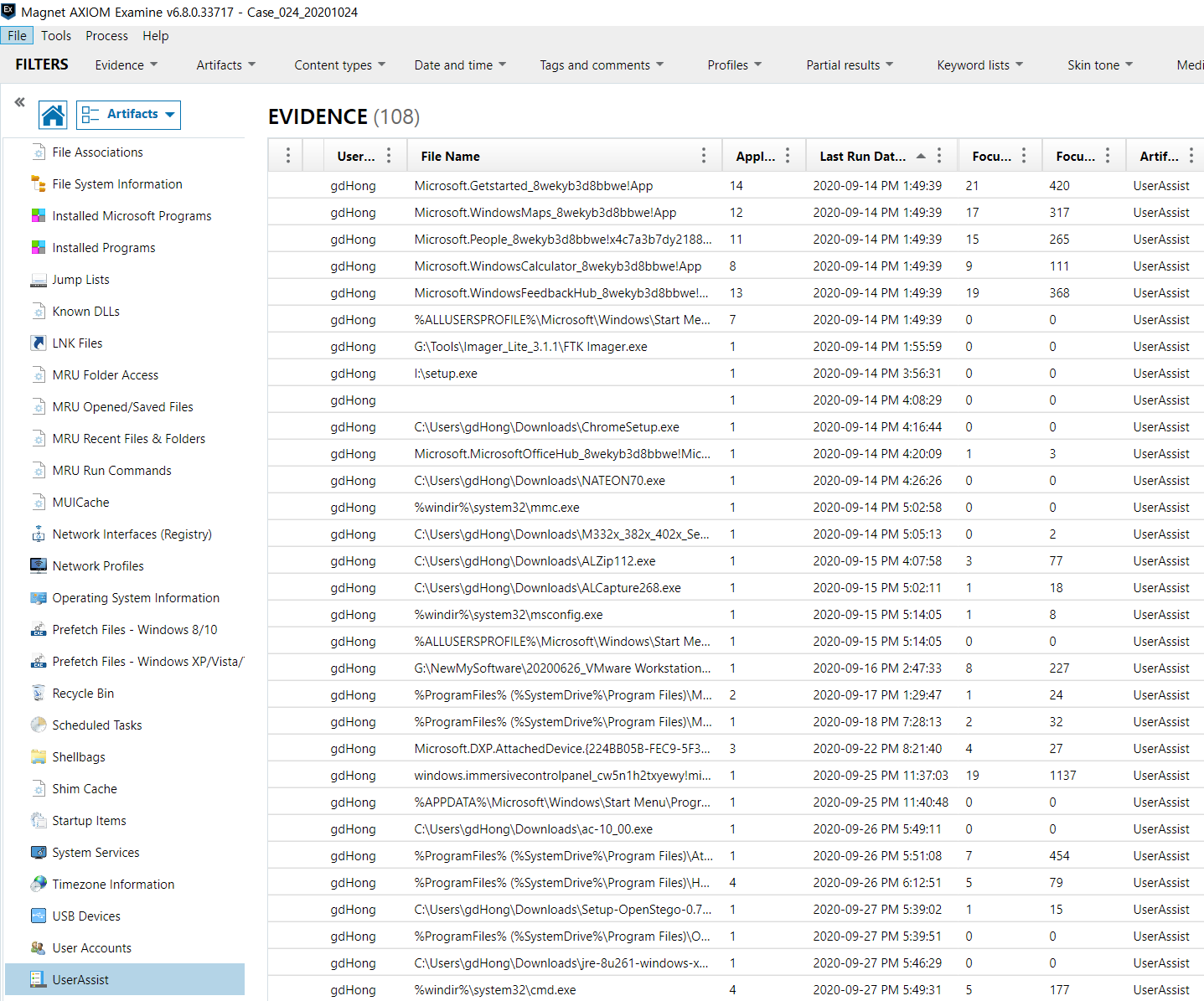Select MRU Folder Access in sidebar
The height and width of the screenshot is (1001, 1204).
(x=105, y=375)
